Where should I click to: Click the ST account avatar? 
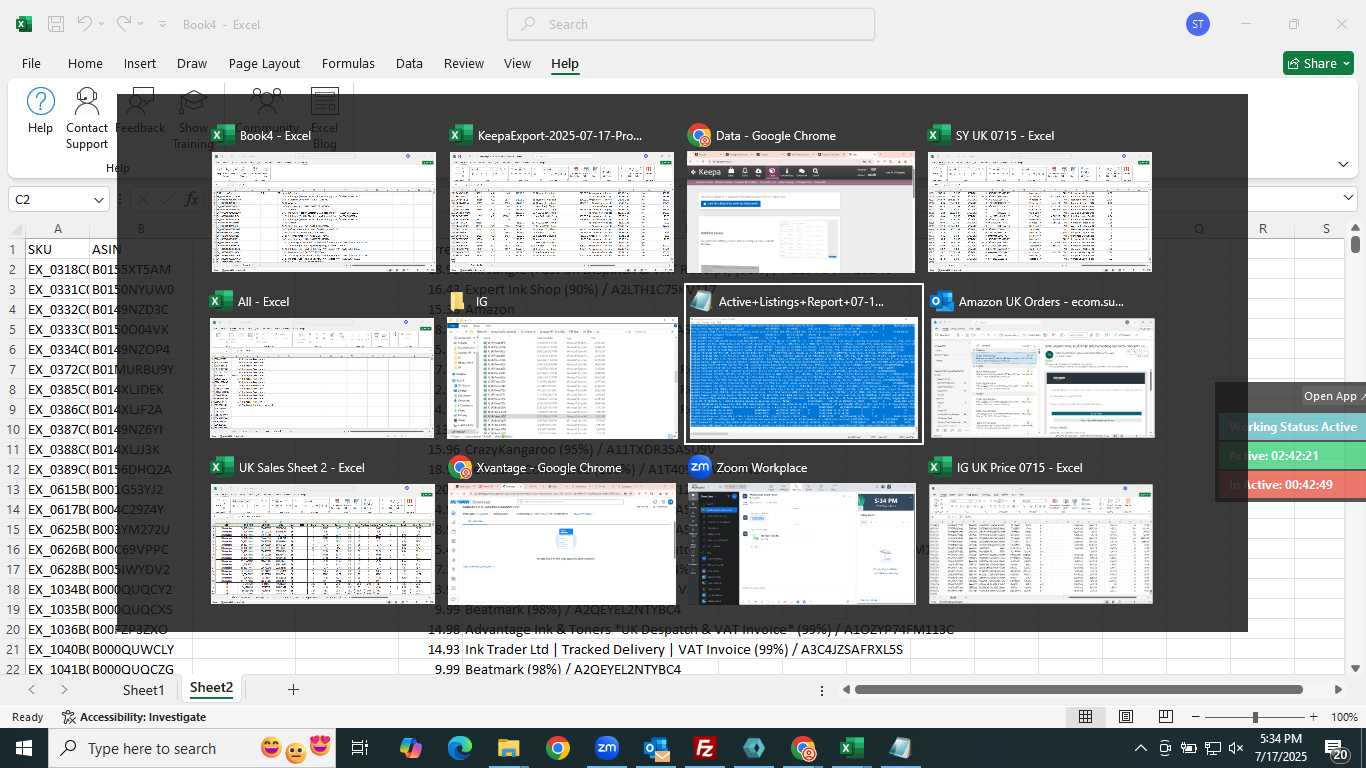click(x=1197, y=24)
